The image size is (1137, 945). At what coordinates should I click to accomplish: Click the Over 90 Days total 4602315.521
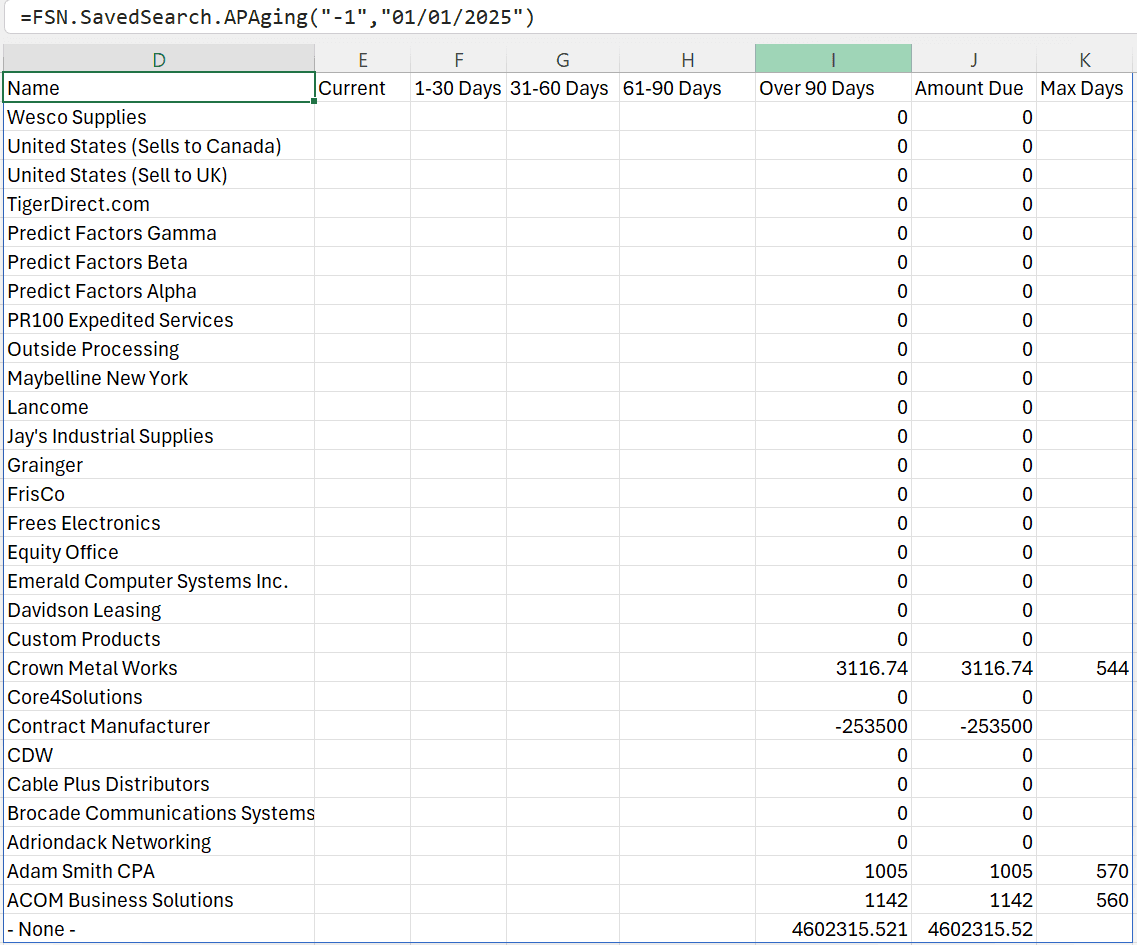click(833, 929)
